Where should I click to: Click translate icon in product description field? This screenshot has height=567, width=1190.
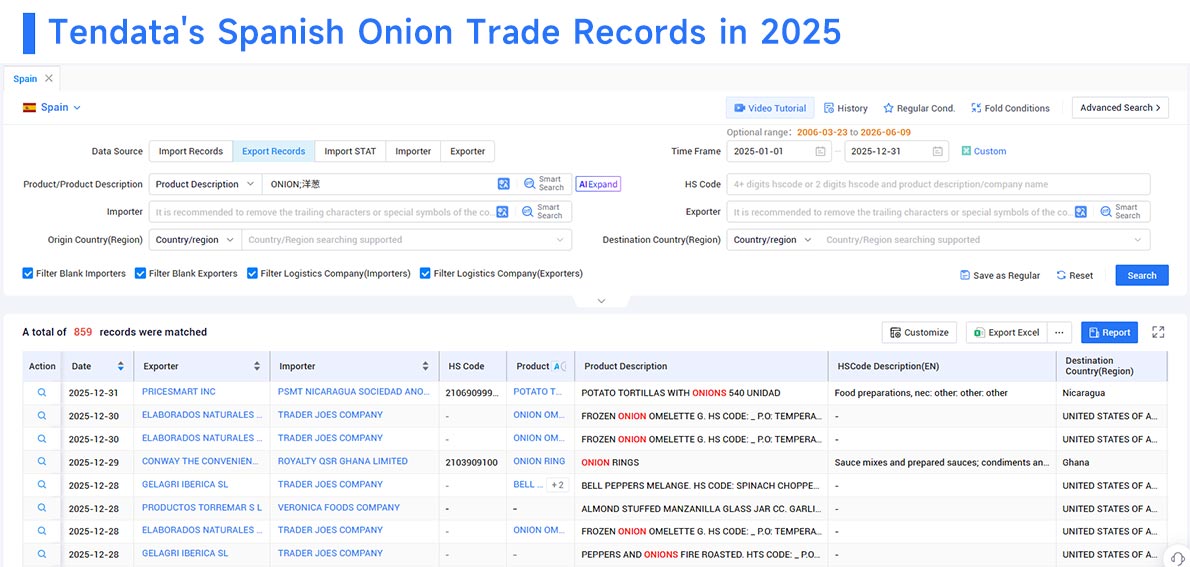tap(503, 184)
